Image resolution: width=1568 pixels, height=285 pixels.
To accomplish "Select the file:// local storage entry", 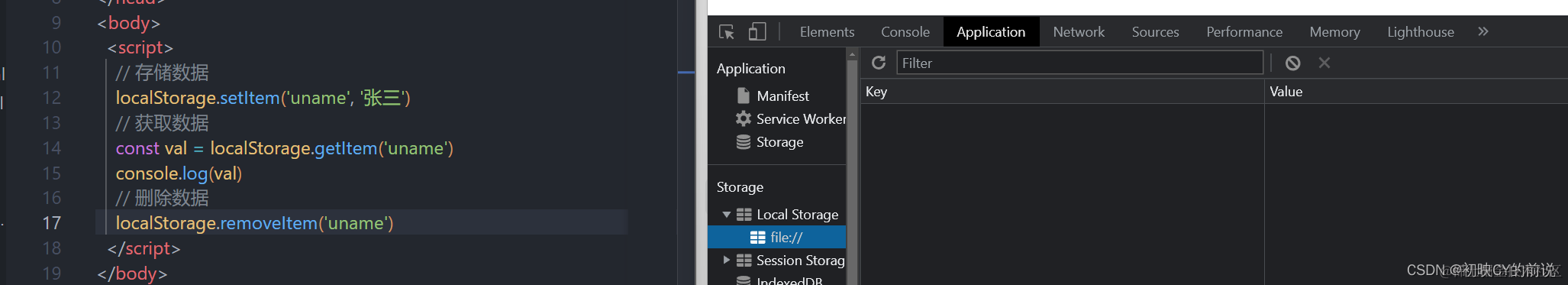I will coord(777,237).
